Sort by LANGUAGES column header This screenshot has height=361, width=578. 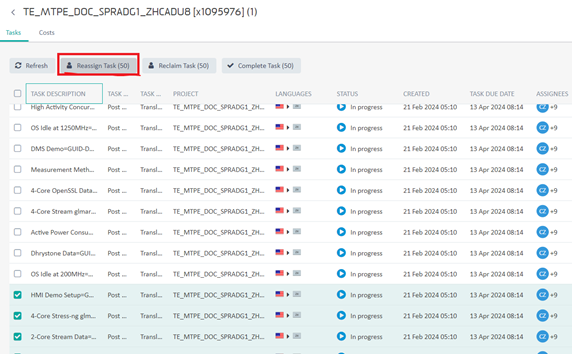coord(293,94)
